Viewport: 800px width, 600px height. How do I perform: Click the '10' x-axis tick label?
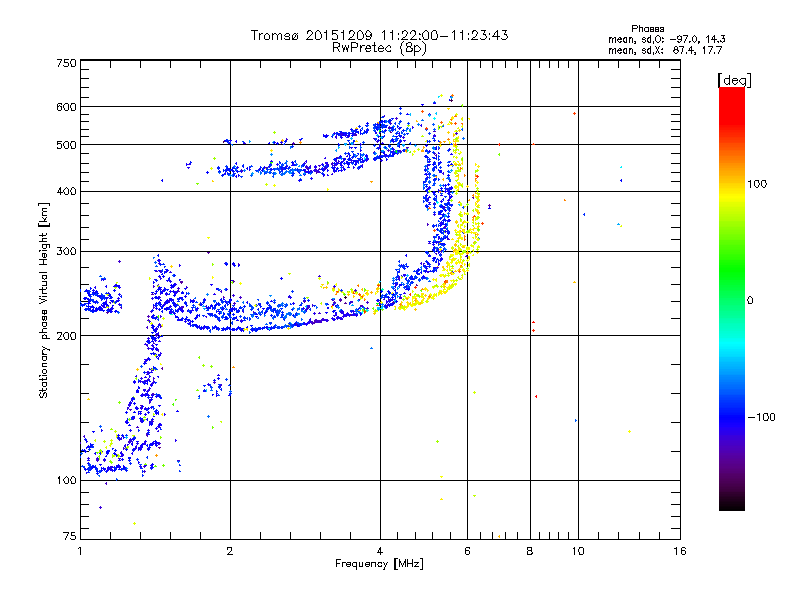tap(578, 551)
